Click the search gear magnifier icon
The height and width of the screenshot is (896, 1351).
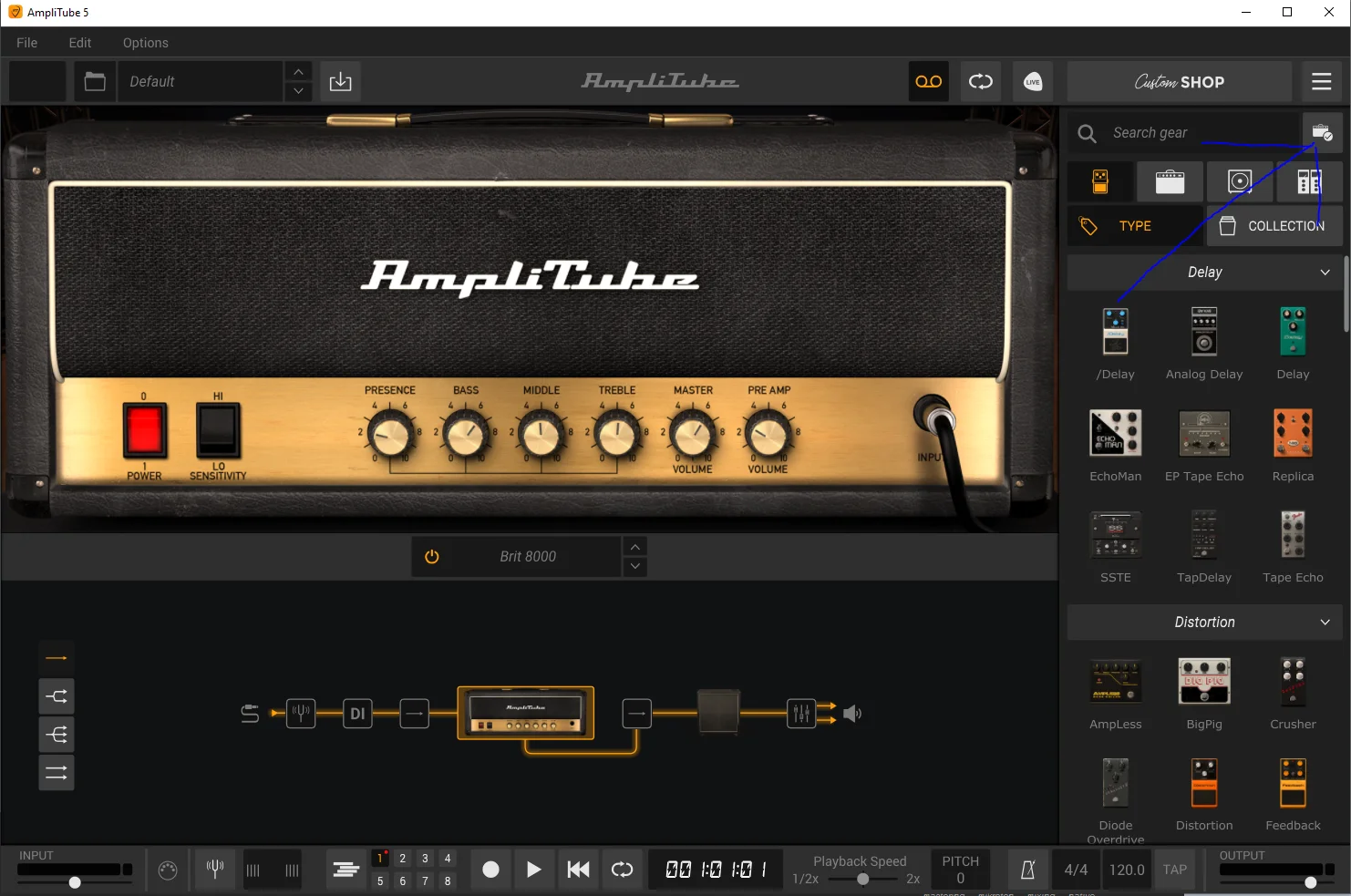point(1087,133)
